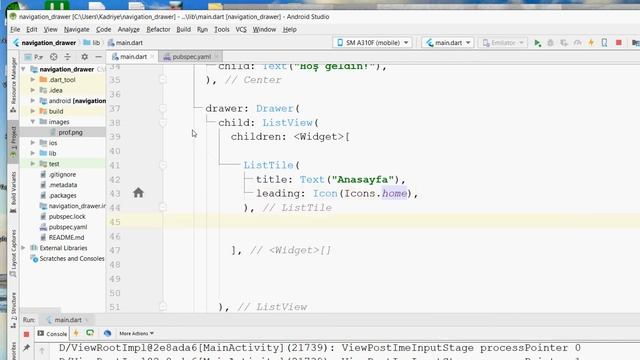Switch to pubspec.yaml editor tab
The height and width of the screenshot is (360, 640).
191,57
